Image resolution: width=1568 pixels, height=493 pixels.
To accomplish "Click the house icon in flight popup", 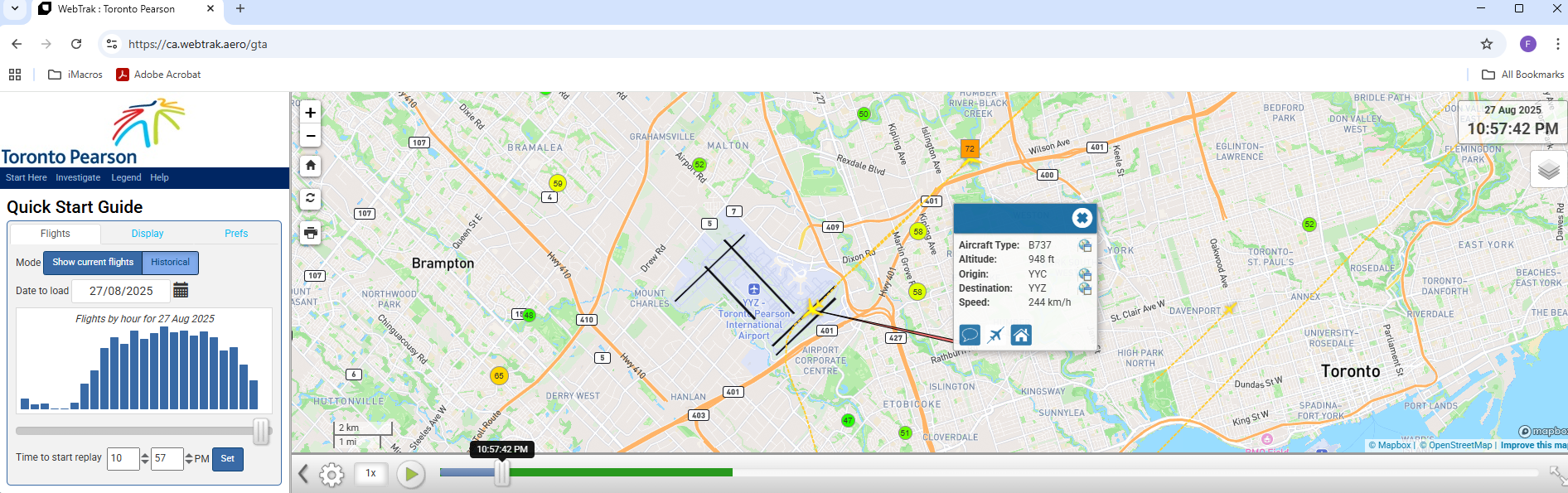I will tap(1021, 335).
